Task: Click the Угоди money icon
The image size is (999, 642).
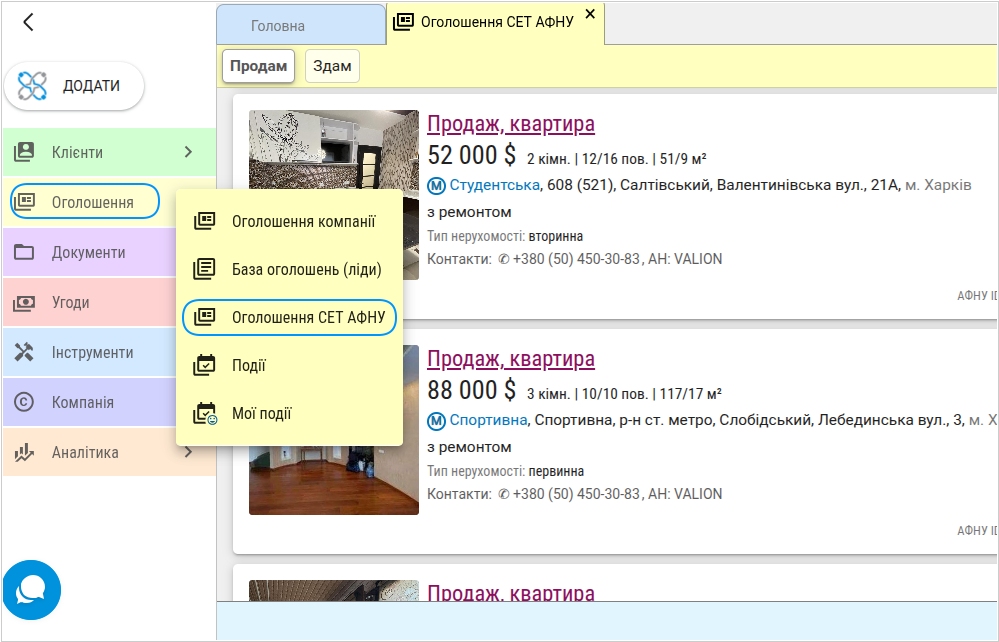Action: (x=24, y=302)
